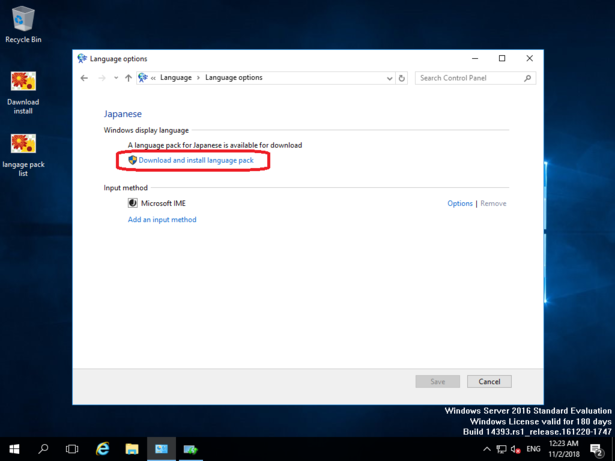Select Language in the breadcrumb path

pos(176,78)
